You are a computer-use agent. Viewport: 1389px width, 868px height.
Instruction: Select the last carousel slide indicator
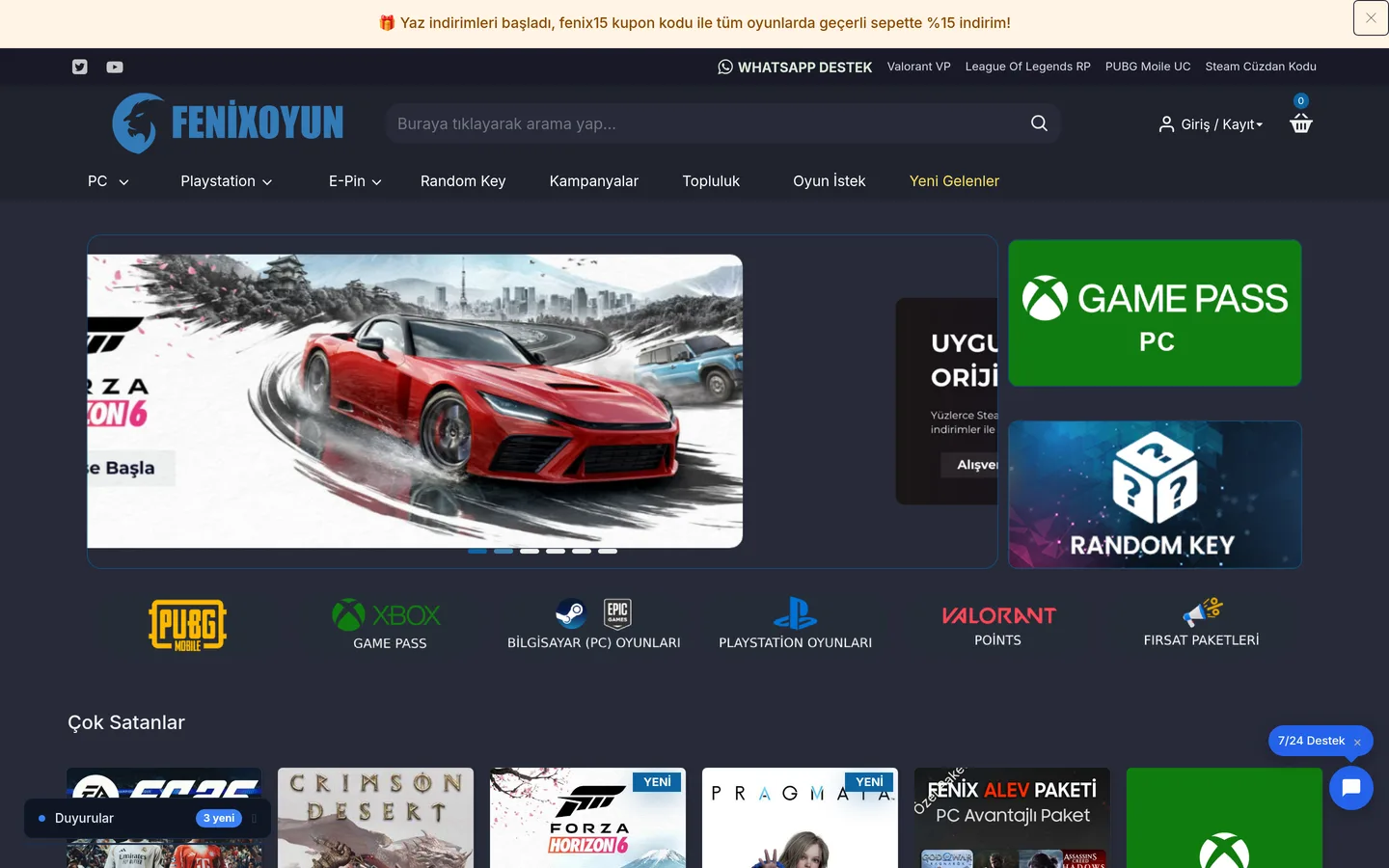[608, 551]
